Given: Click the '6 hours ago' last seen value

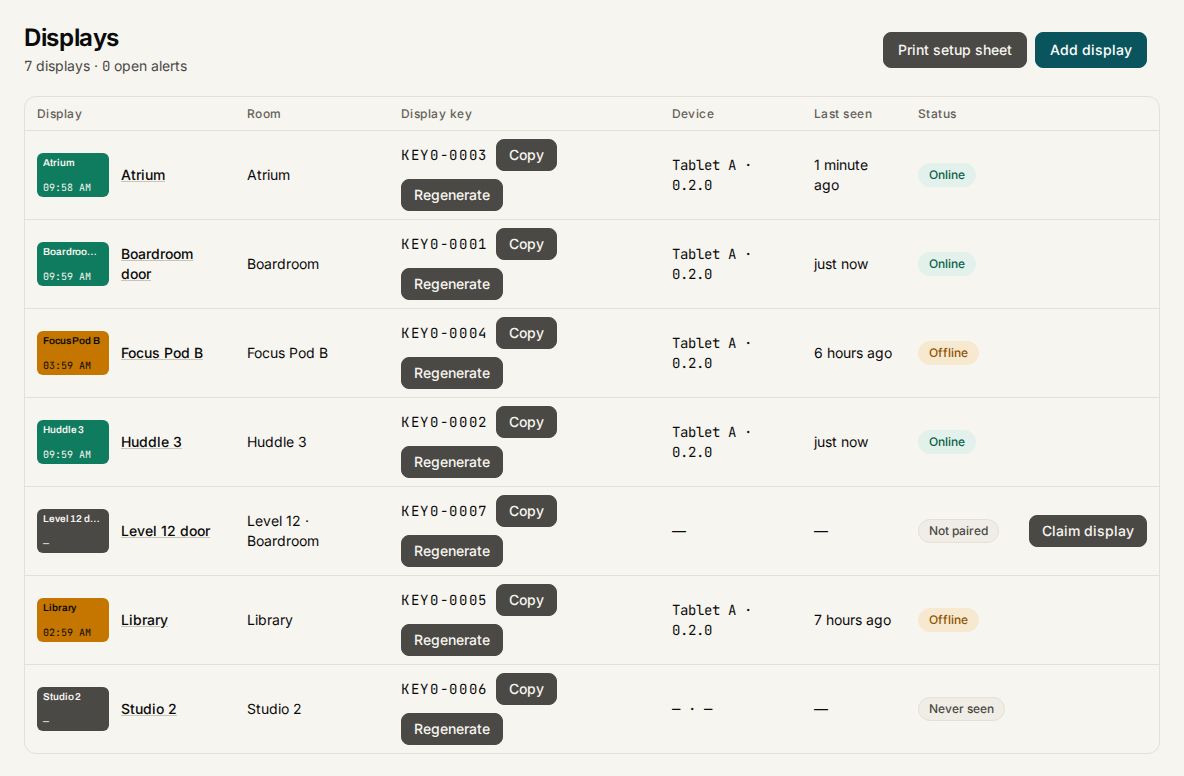Looking at the screenshot, I should click(853, 353).
